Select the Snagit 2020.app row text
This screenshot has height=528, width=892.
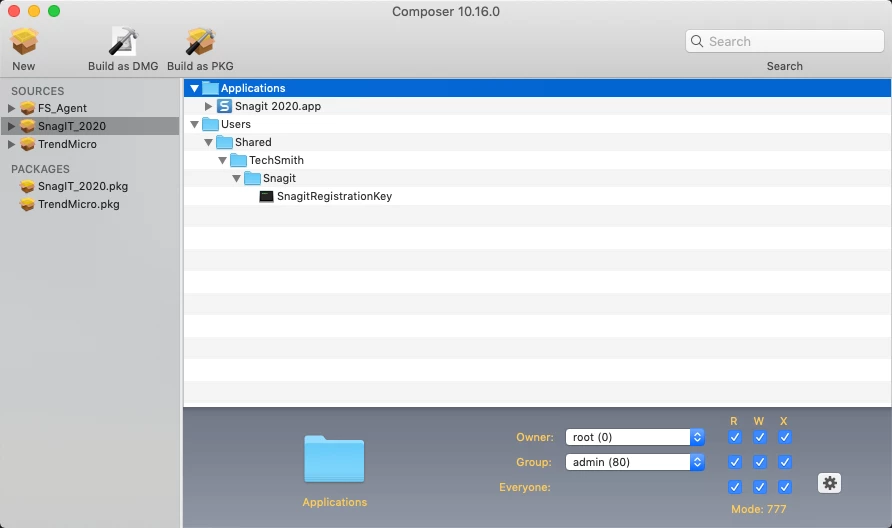278,106
